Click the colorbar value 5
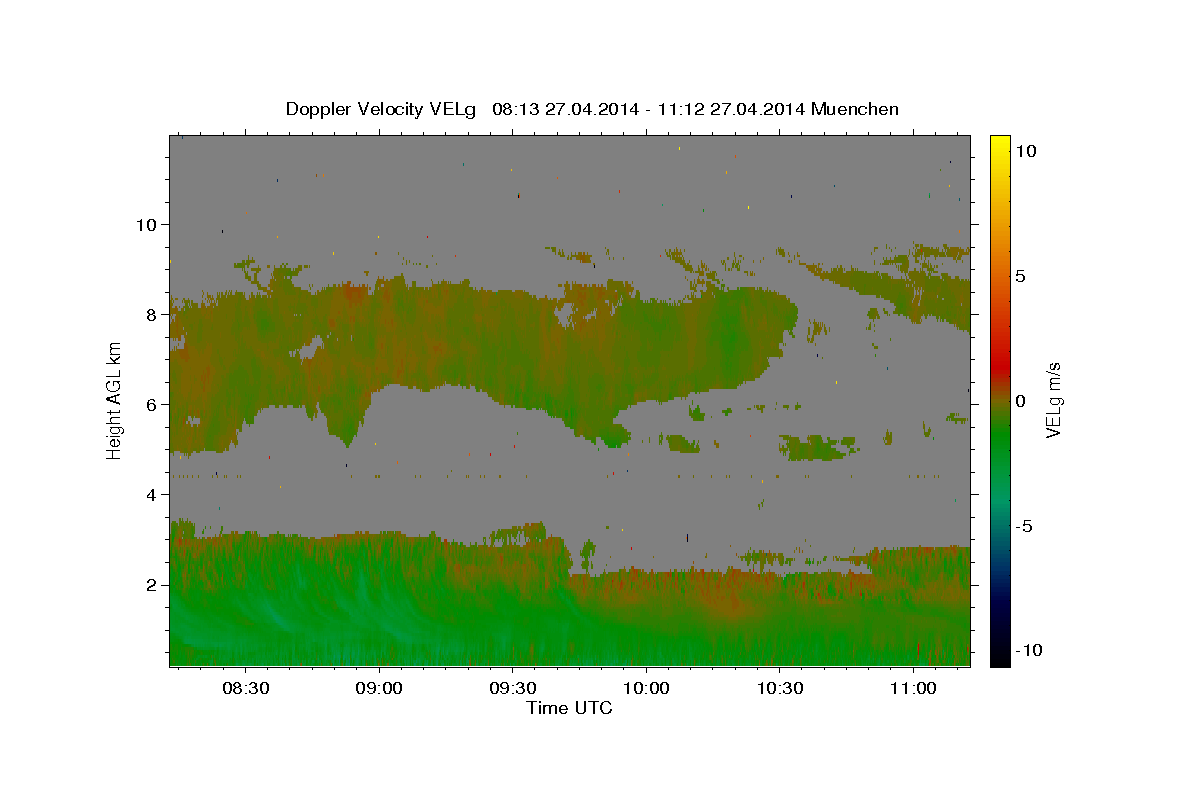1200x800 pixels. [1021, 276]
